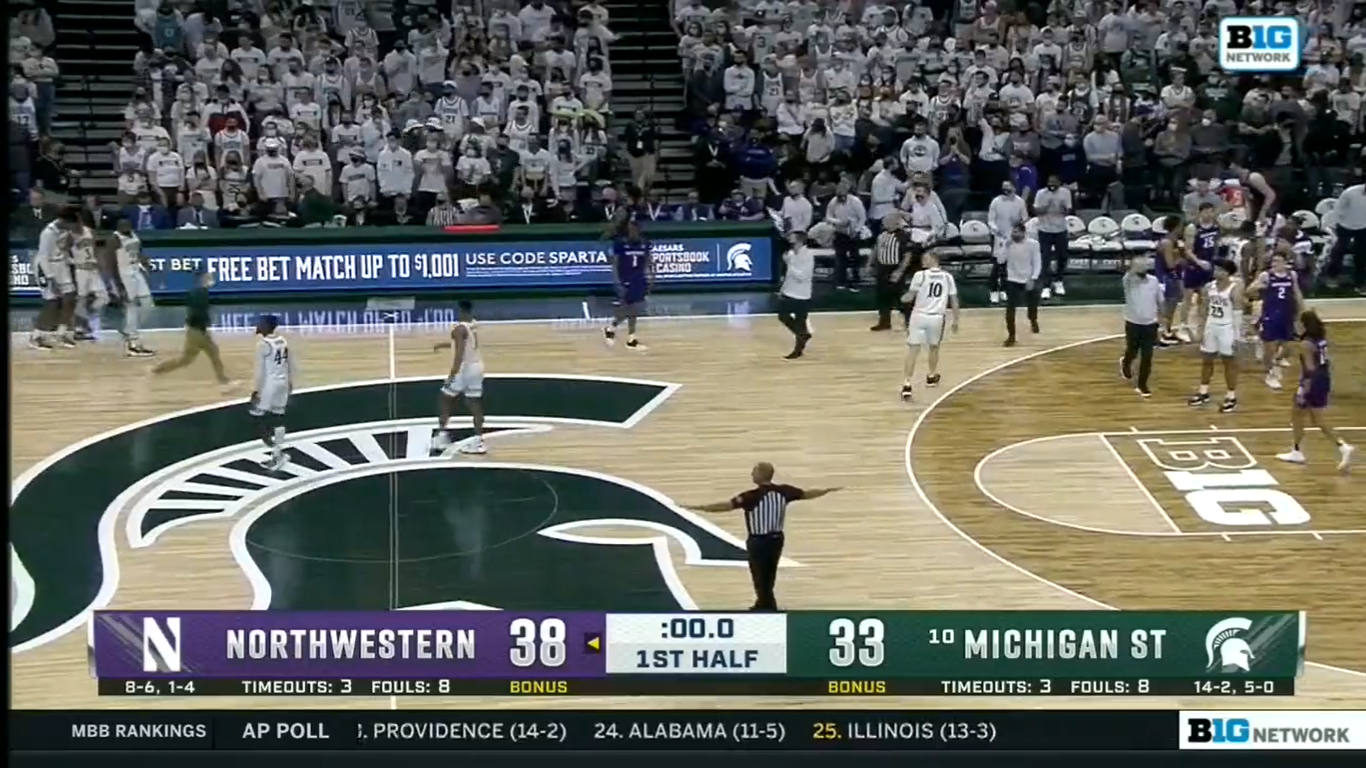The height and width of the screenshot is (768, 1366).
Task: Click the Caesars Sportsbook logo on ad board
Action: (686, 257)
